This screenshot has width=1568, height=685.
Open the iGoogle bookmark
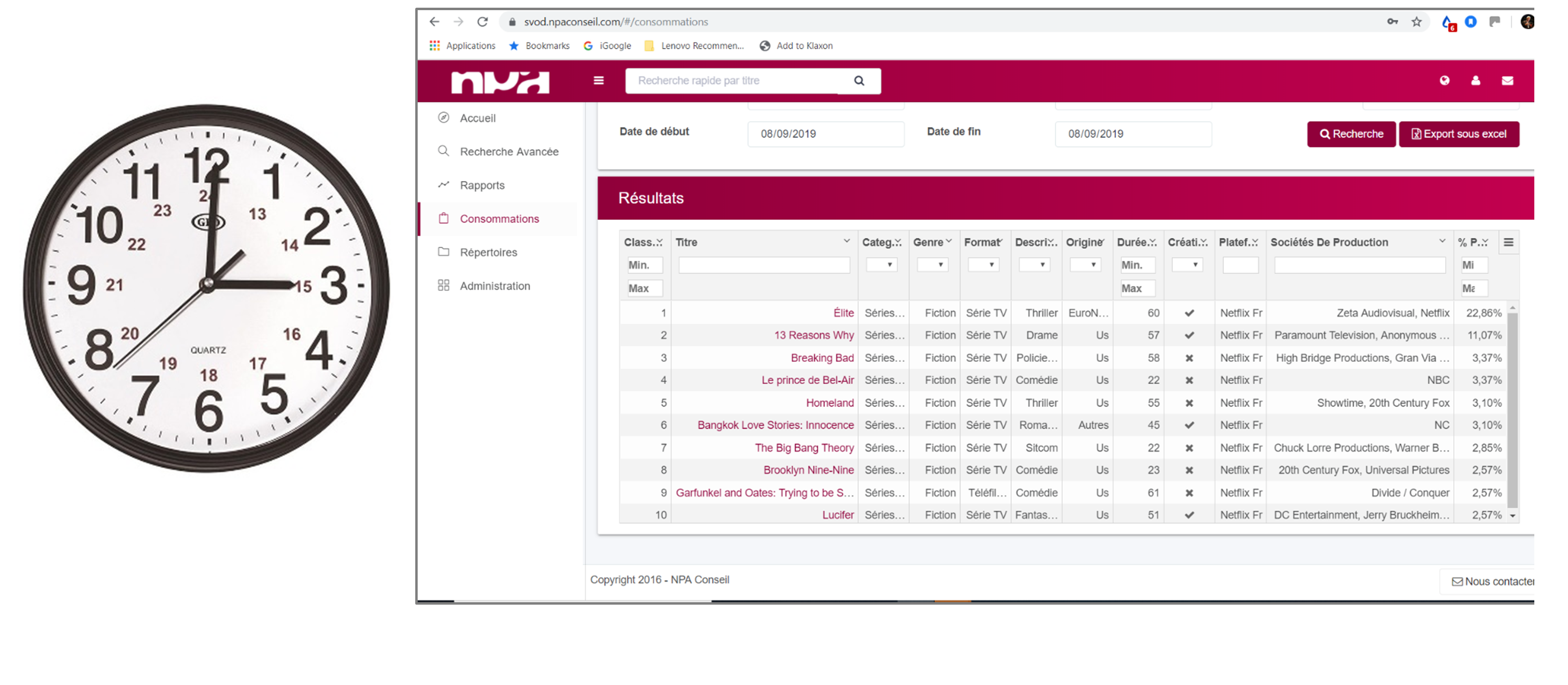607,45
